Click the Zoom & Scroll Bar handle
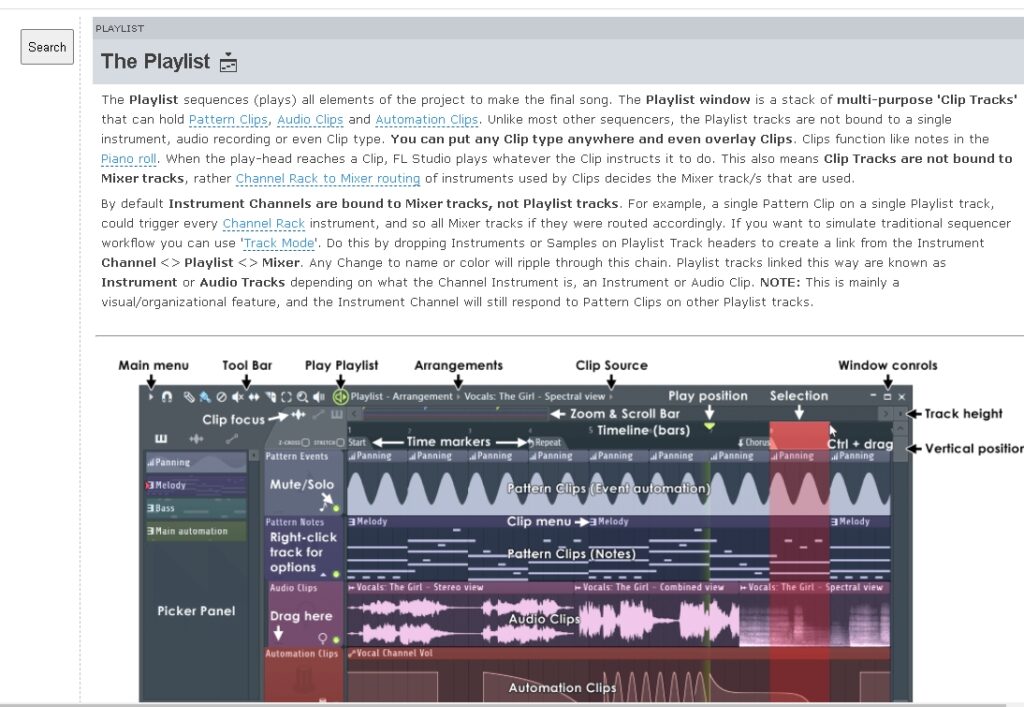The image size is (1024, 707). (455, 413)
